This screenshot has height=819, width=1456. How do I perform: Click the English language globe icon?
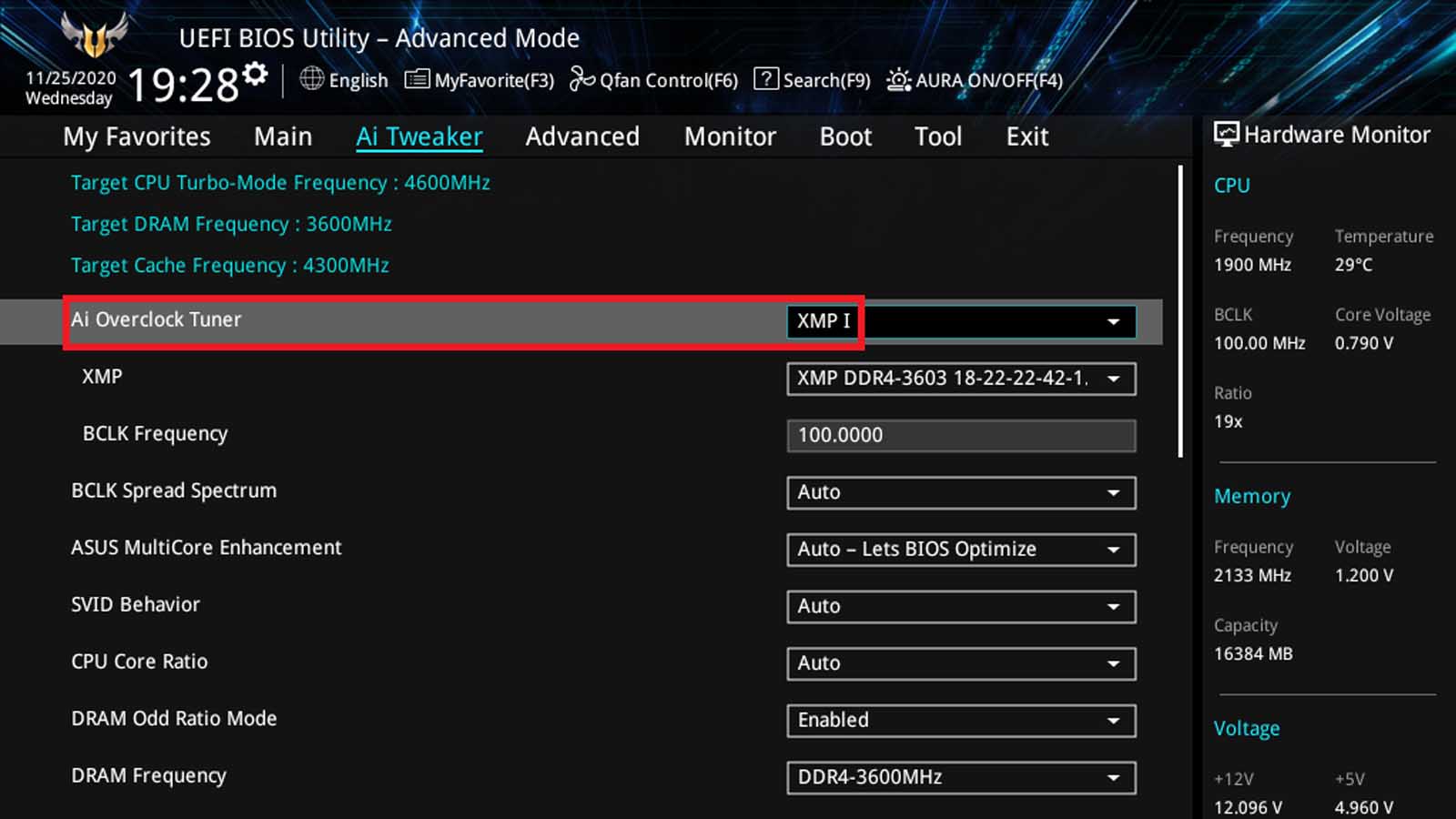[309, 80]
